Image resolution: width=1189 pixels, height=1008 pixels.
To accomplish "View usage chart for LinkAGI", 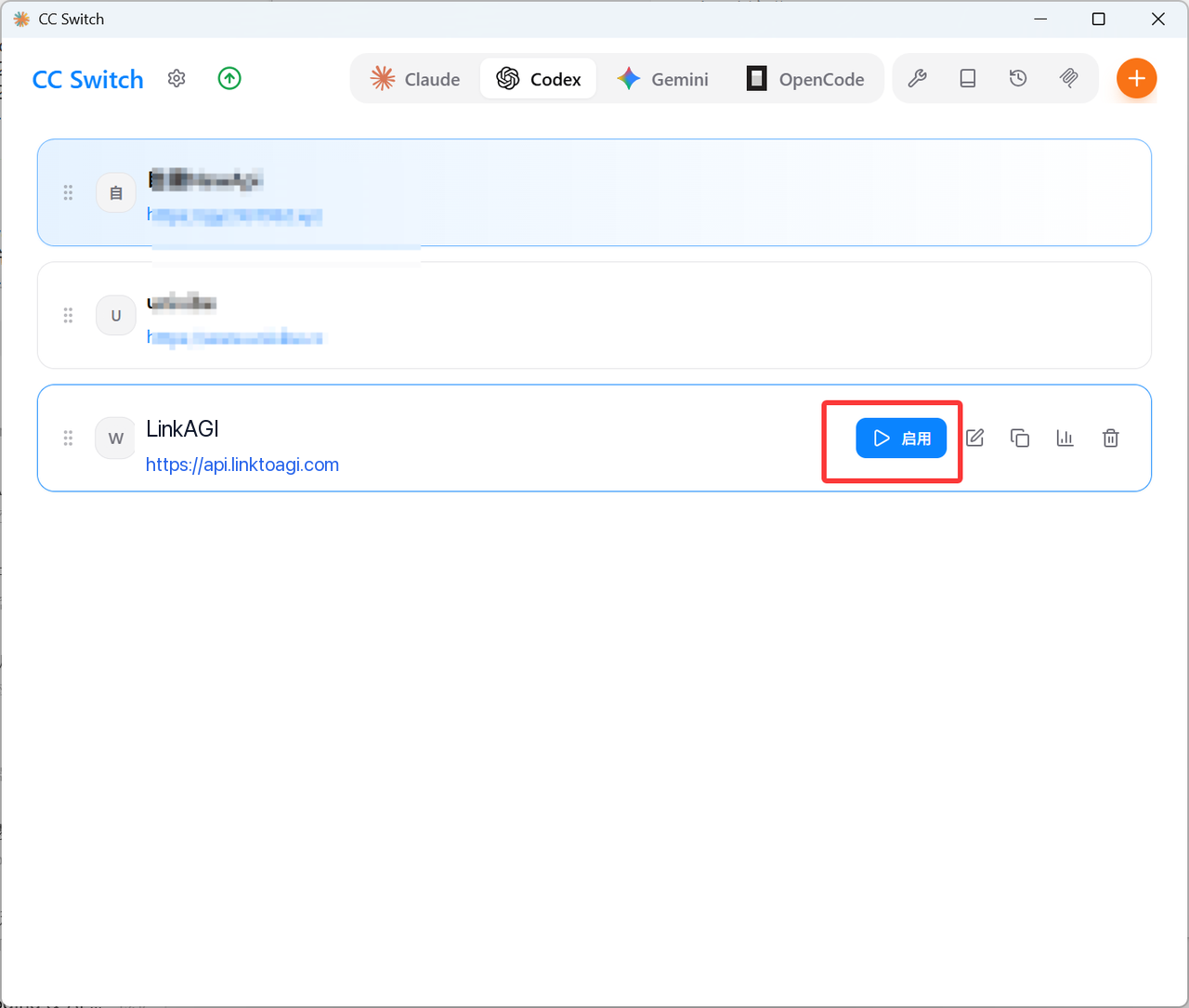I will coord(1065,438).
